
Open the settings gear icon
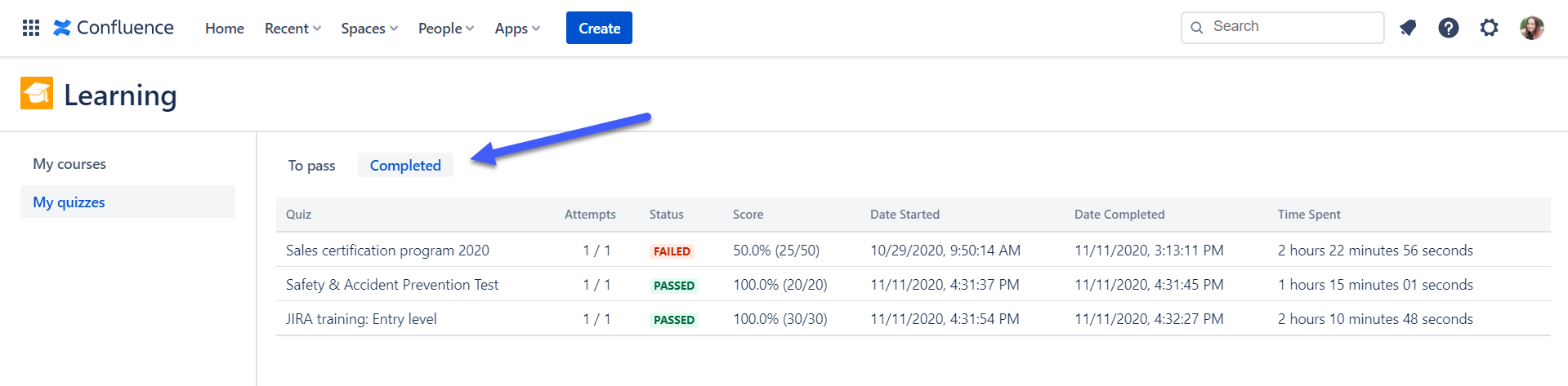pos(1490,28)
